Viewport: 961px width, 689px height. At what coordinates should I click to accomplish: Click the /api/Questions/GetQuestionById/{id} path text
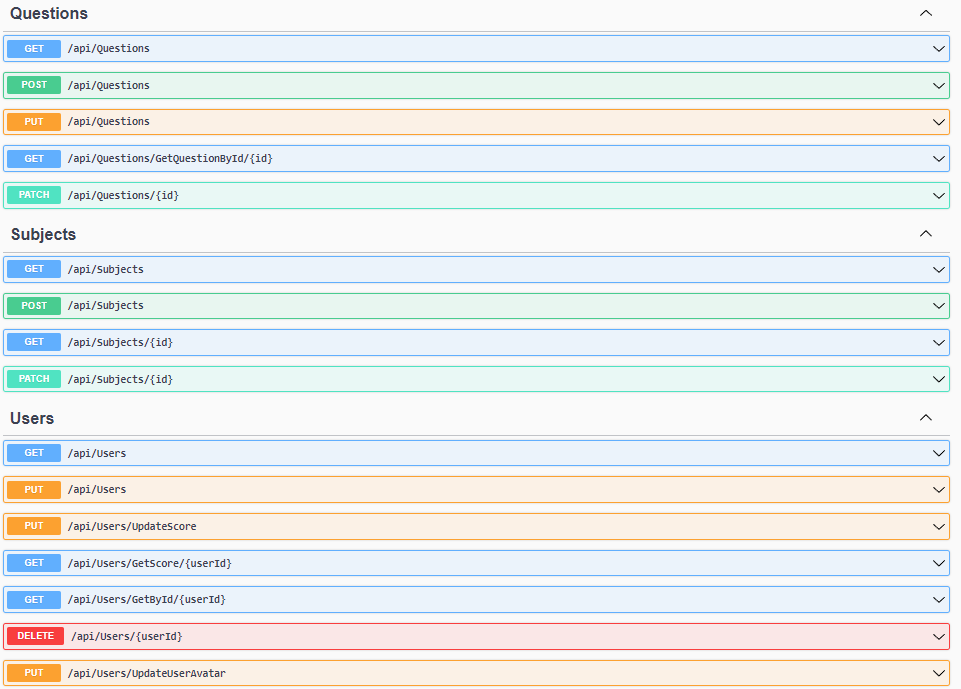click(170, 159)
